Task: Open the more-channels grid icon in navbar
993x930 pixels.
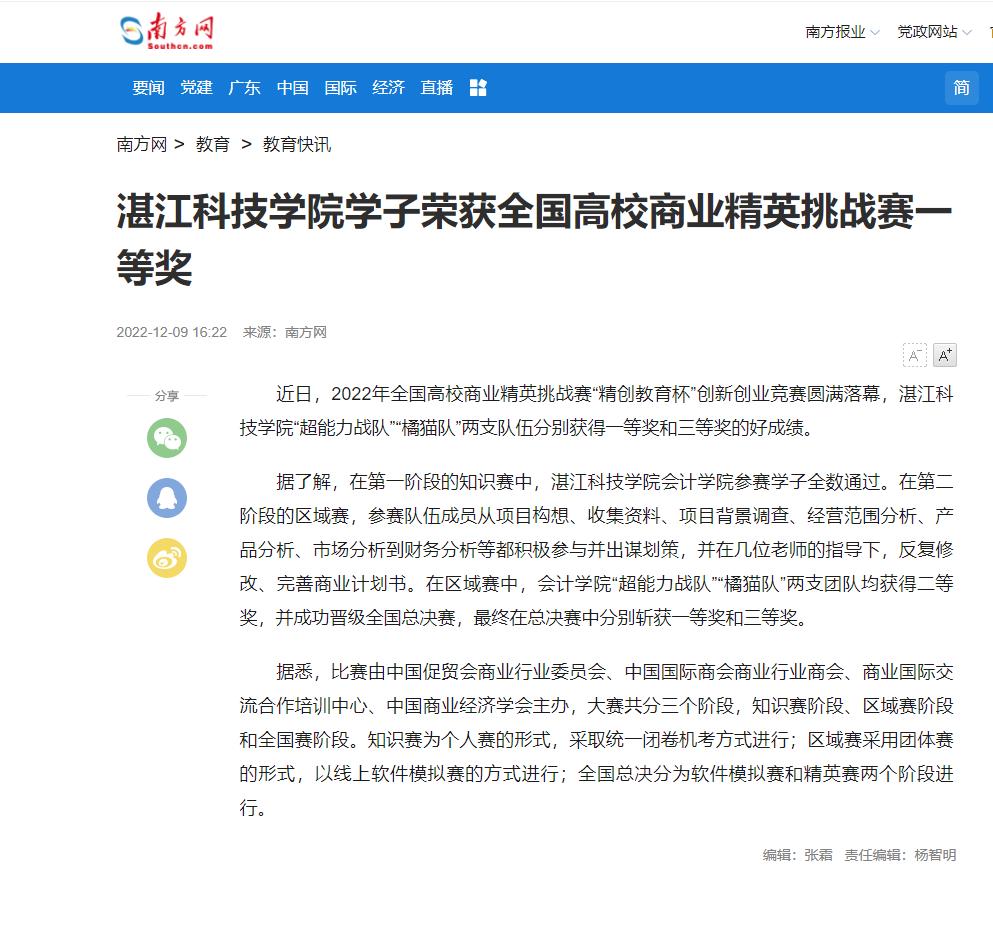Action: tap(478, 87)
